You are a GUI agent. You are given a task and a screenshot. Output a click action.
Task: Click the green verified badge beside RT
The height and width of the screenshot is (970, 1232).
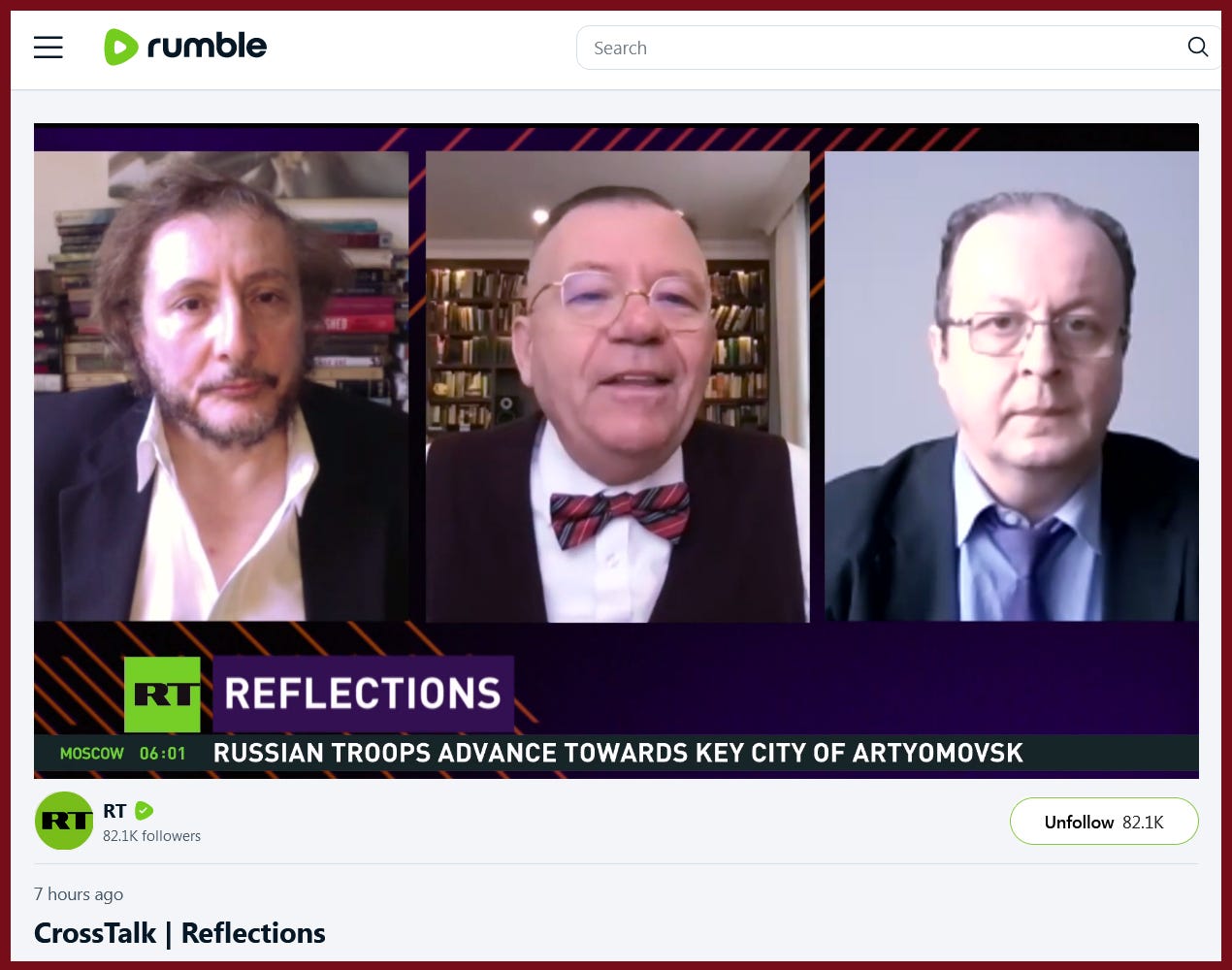[x=145, y=811]
